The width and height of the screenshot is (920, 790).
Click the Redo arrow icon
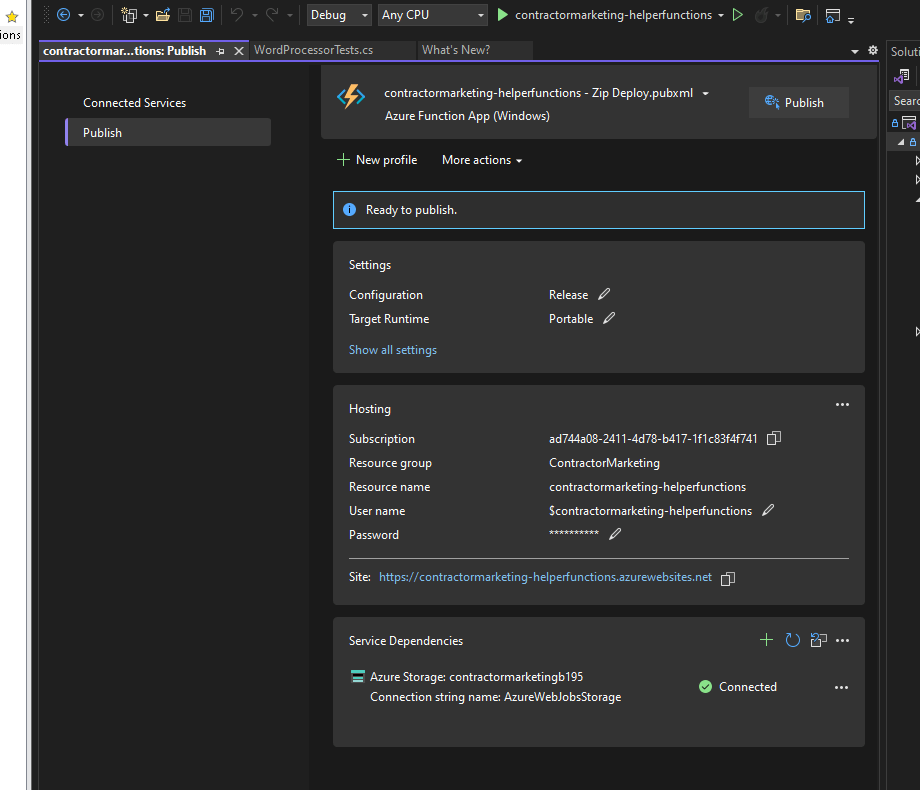(272, 15)
